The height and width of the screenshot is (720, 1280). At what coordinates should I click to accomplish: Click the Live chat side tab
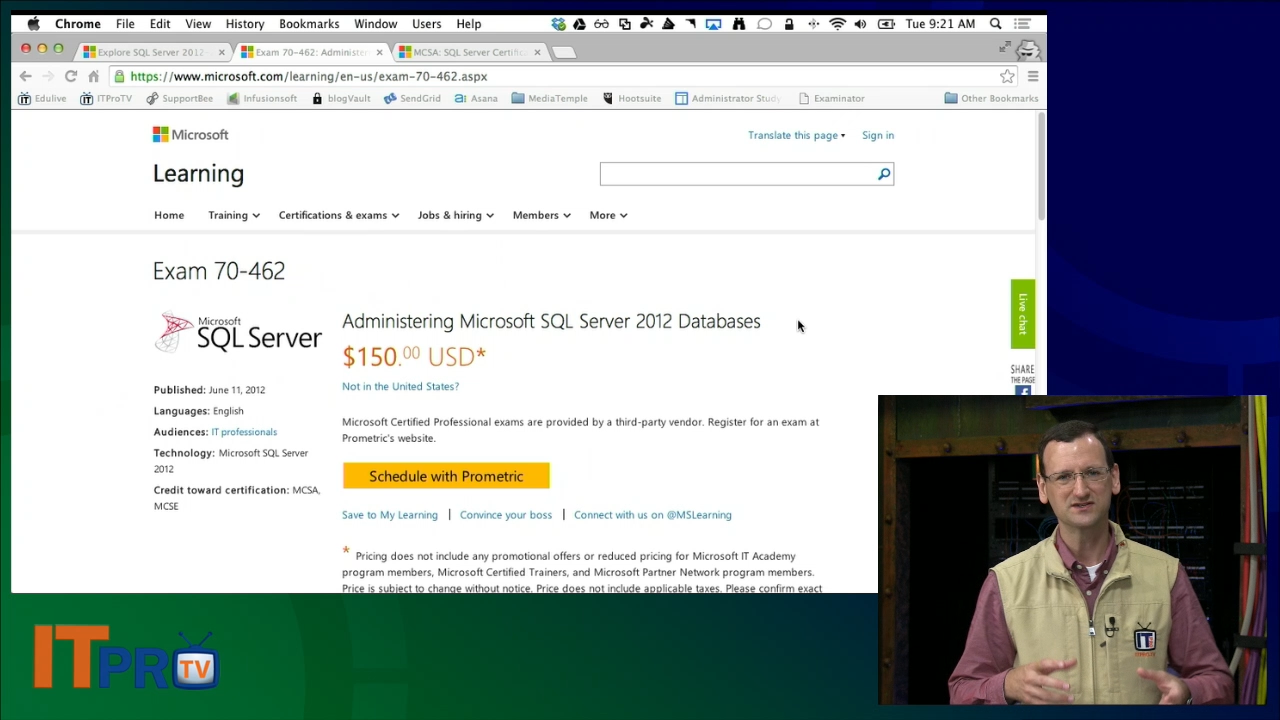coord(1023,314)
